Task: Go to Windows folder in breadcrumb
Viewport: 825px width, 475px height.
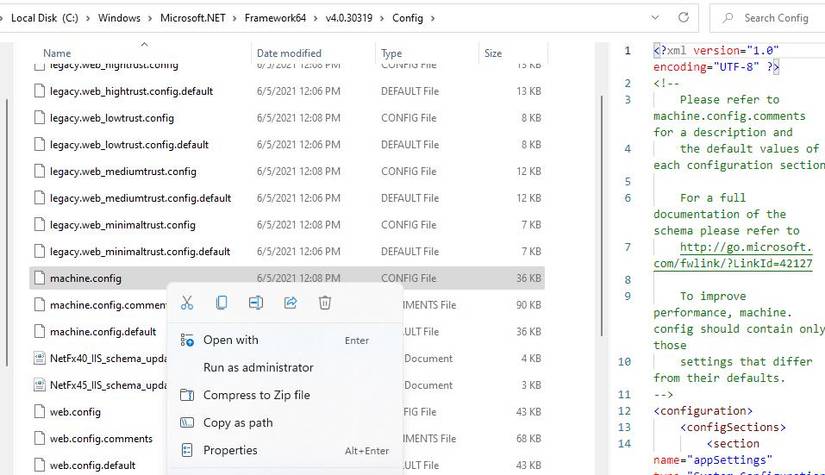Action: [119, 18]
